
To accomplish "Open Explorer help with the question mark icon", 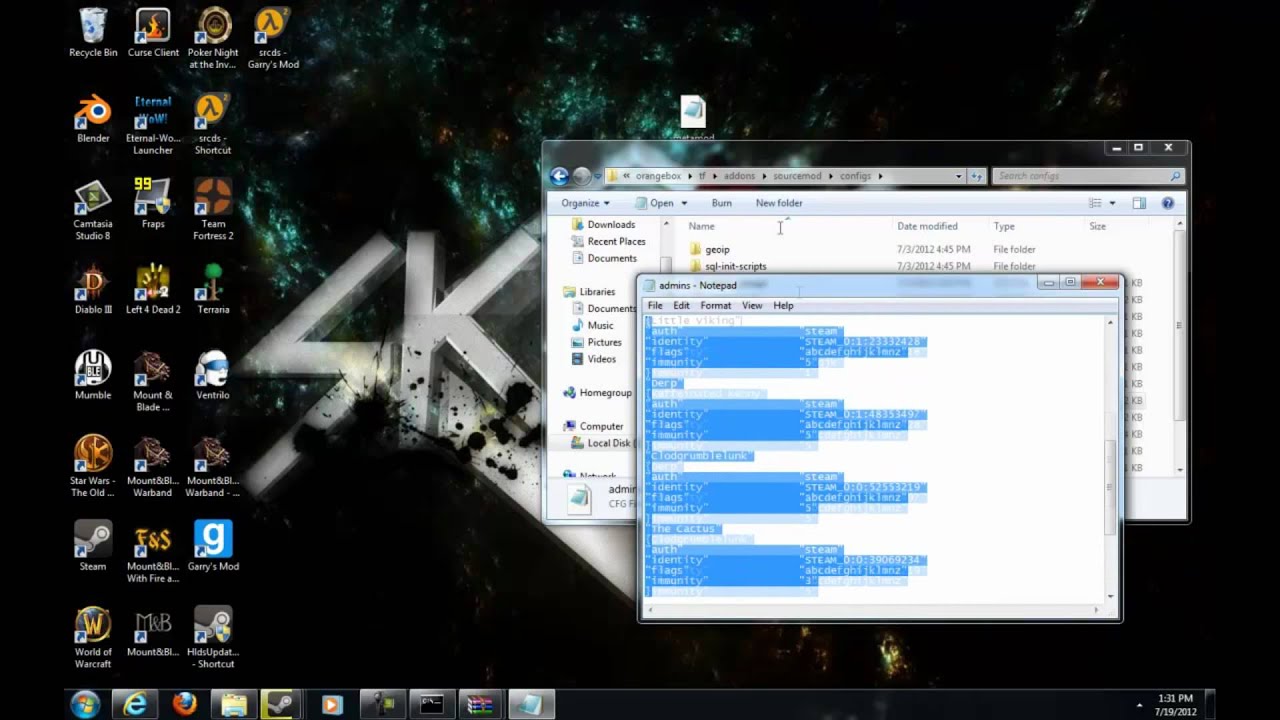I will point(1167,203).
